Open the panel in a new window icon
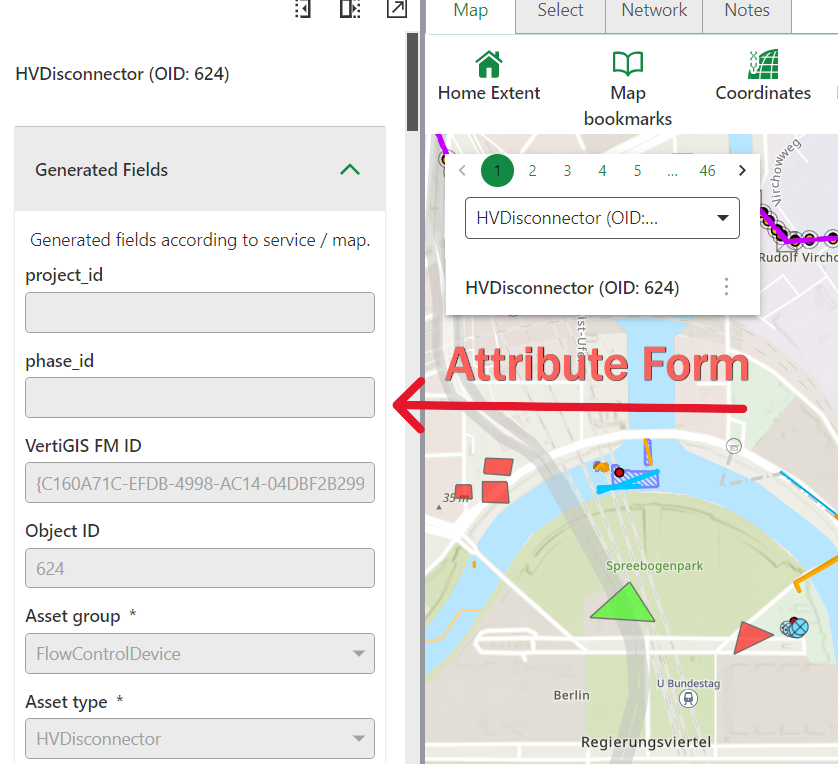838x764 pixels. pyautogui.click(x=396, y=9)
